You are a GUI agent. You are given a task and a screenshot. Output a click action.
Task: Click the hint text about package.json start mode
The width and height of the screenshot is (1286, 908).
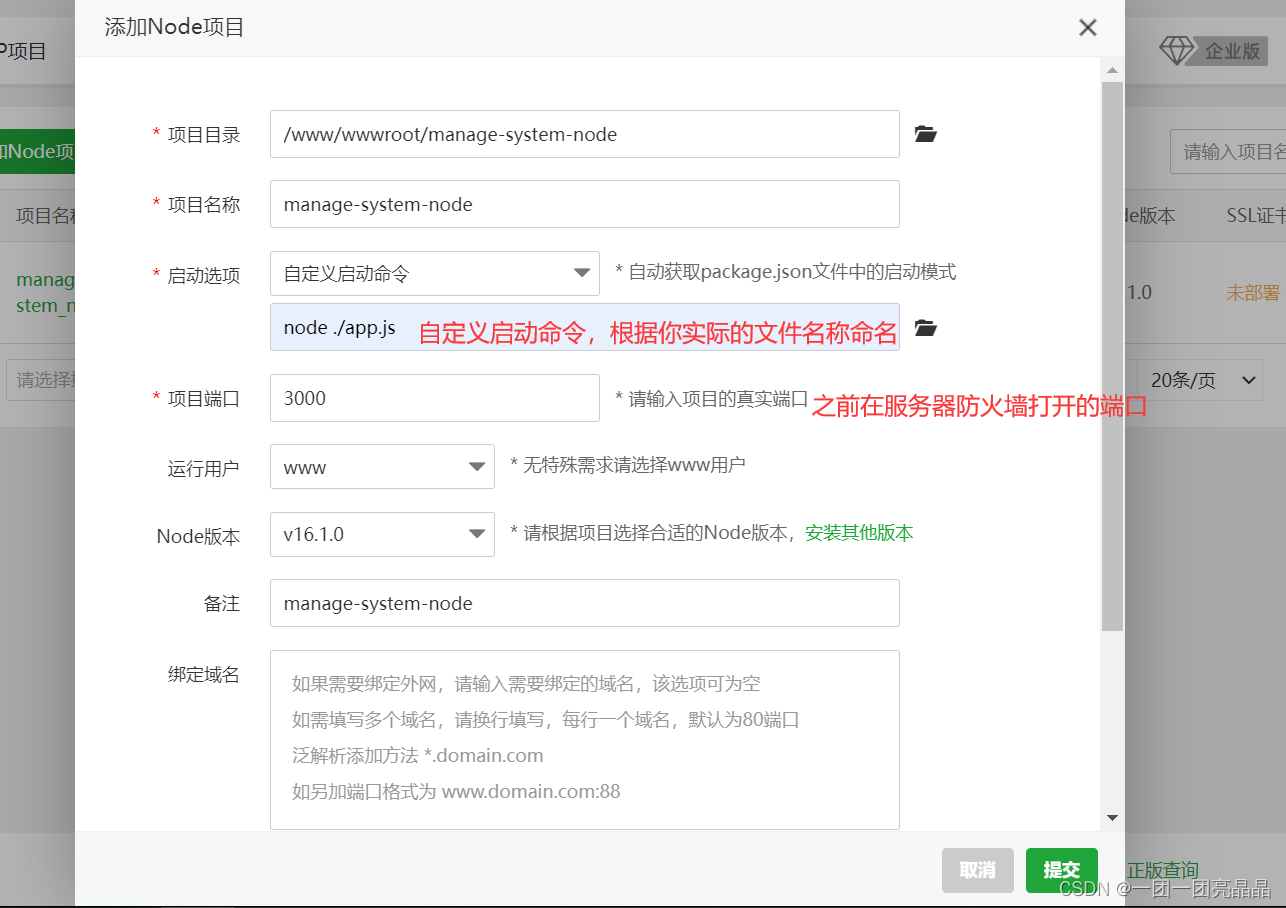click(785, 272)
